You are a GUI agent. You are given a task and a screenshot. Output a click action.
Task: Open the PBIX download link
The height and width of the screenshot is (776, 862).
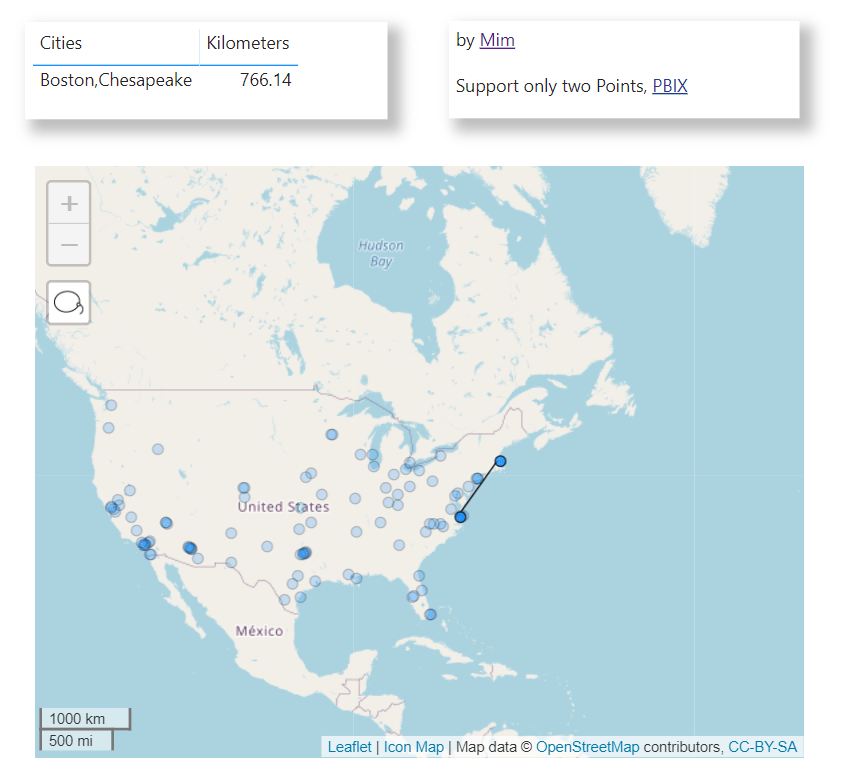click(x=670, y=86)
